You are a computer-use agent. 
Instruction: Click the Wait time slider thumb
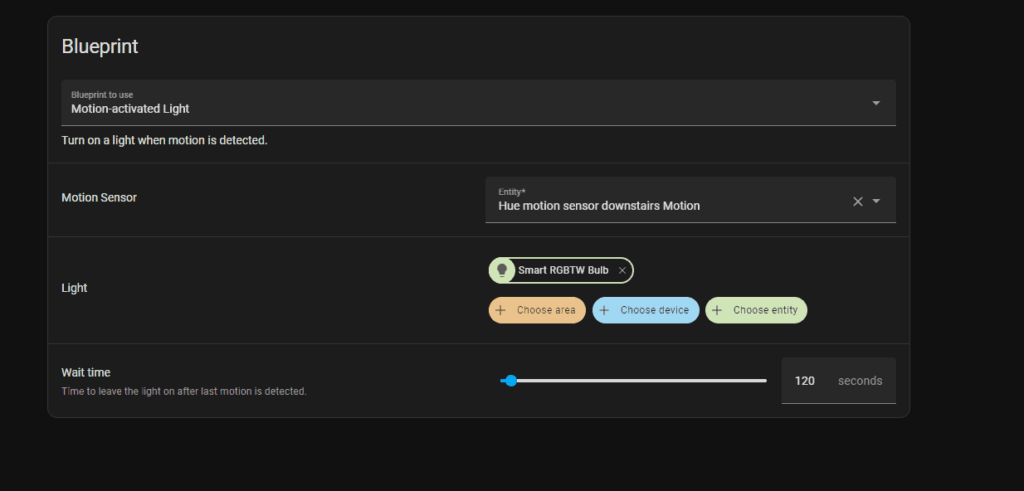point(511,380)
